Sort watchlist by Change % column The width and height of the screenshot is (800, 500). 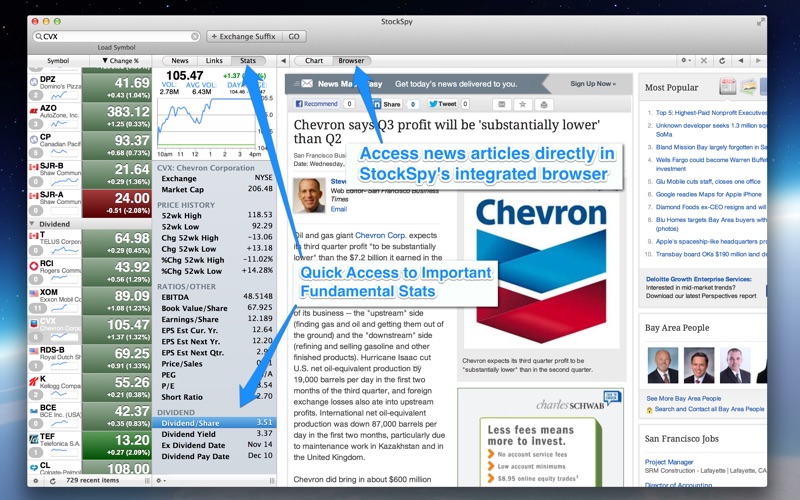point(120,61)
